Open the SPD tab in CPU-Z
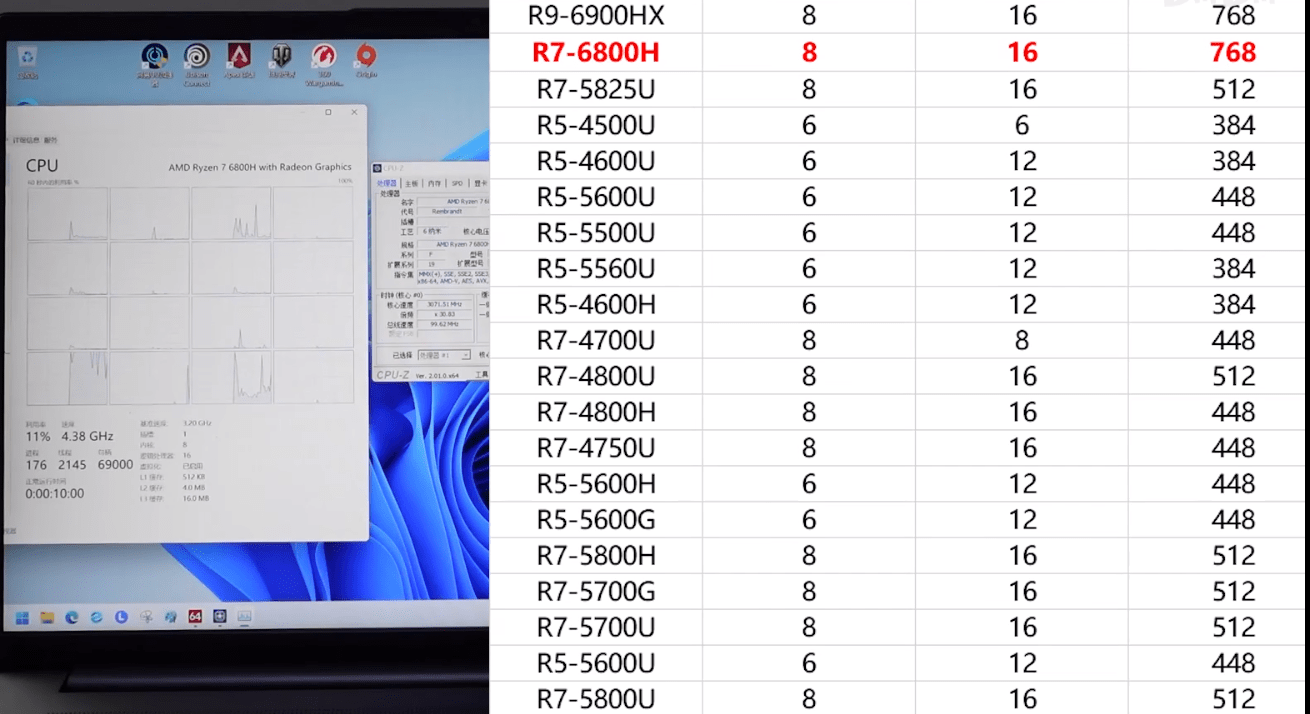The height and width of the screenshot is (714, 1310). coord(456,184)
